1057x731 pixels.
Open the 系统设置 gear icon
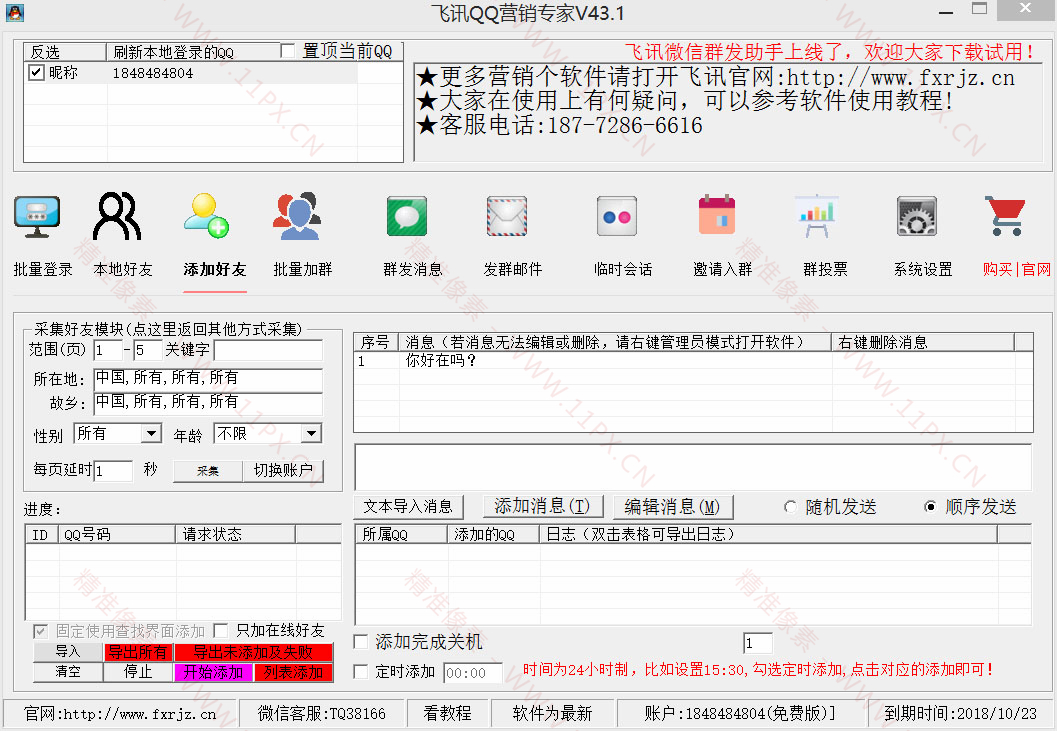pyautogui.click(x=917, y=216)
